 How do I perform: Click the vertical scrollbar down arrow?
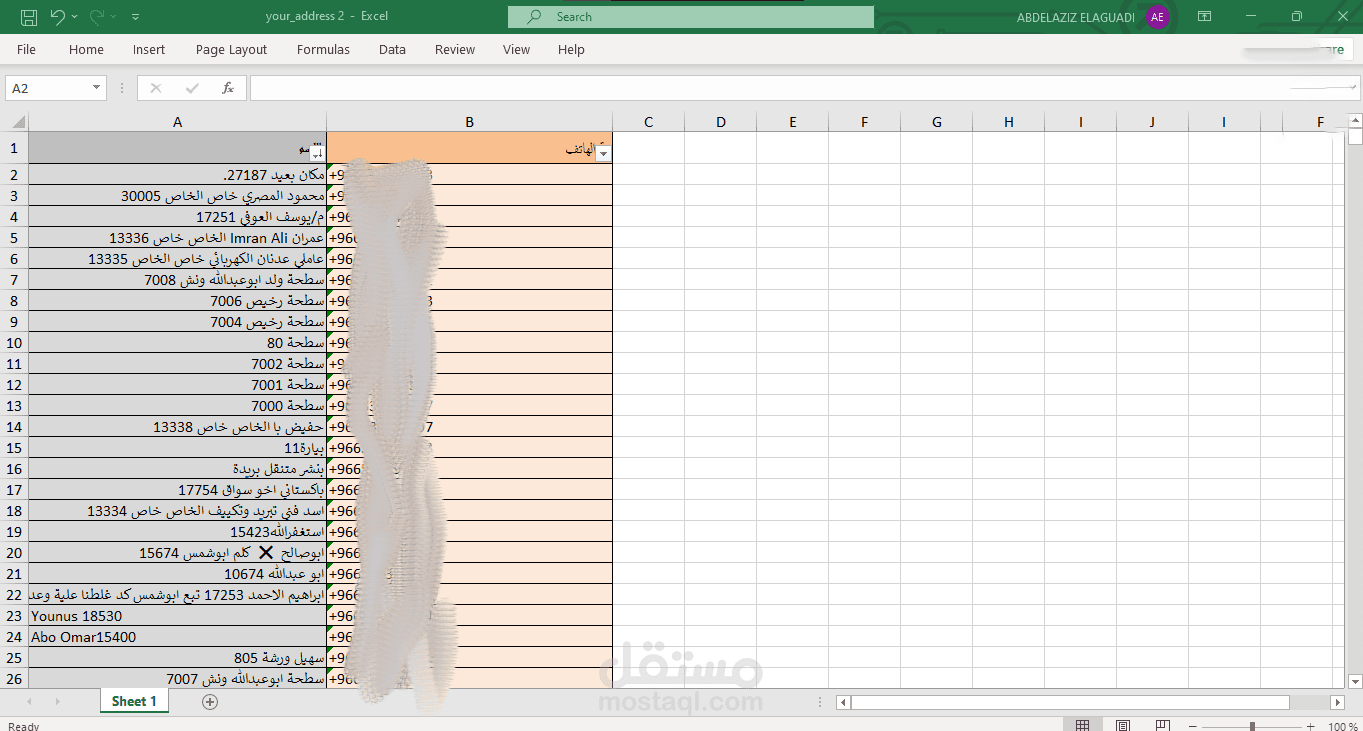[1355, 682]
